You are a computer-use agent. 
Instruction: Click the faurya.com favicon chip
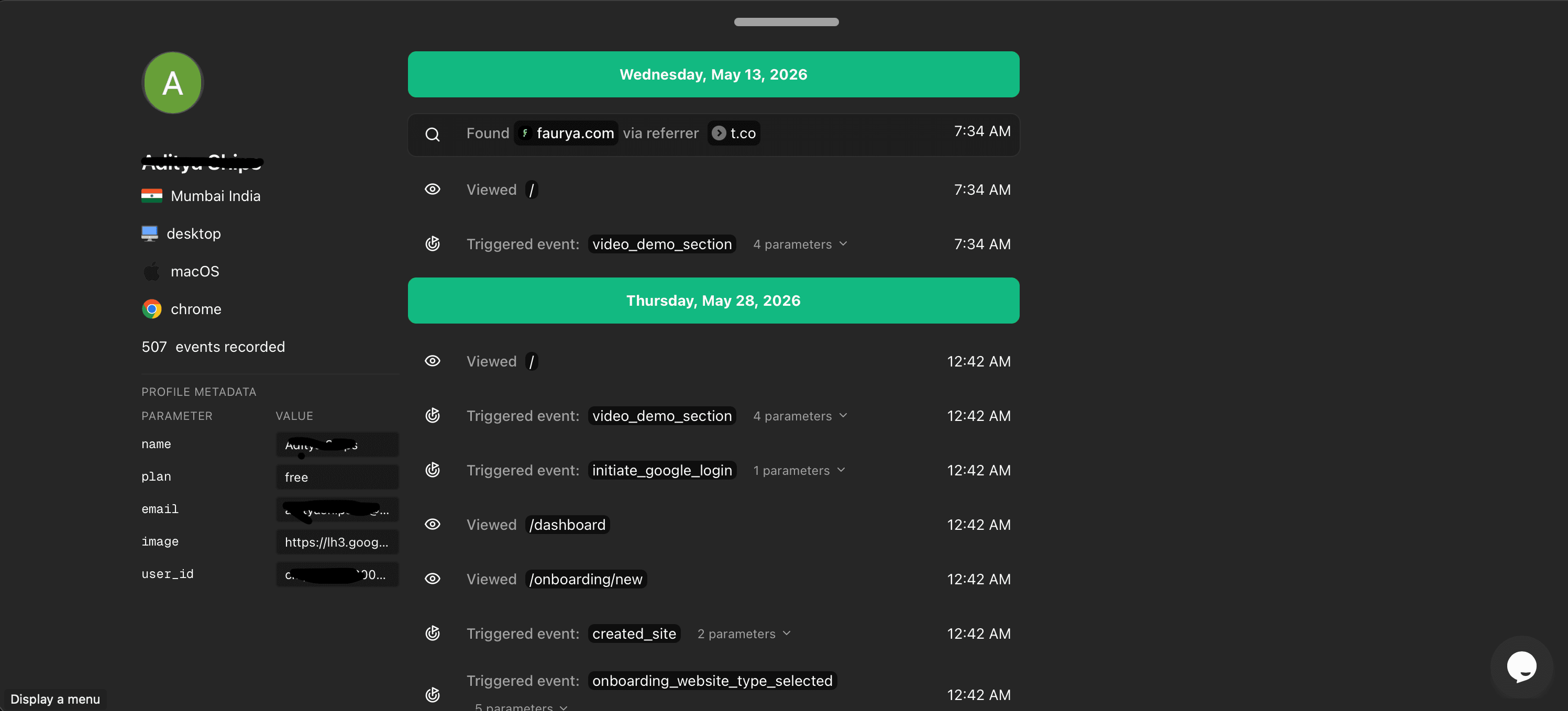pos(566,134)
